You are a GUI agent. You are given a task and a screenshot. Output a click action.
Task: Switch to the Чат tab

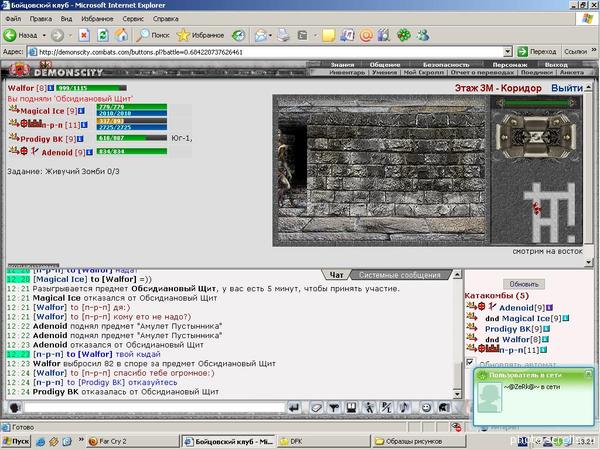[x=336, y=275]
